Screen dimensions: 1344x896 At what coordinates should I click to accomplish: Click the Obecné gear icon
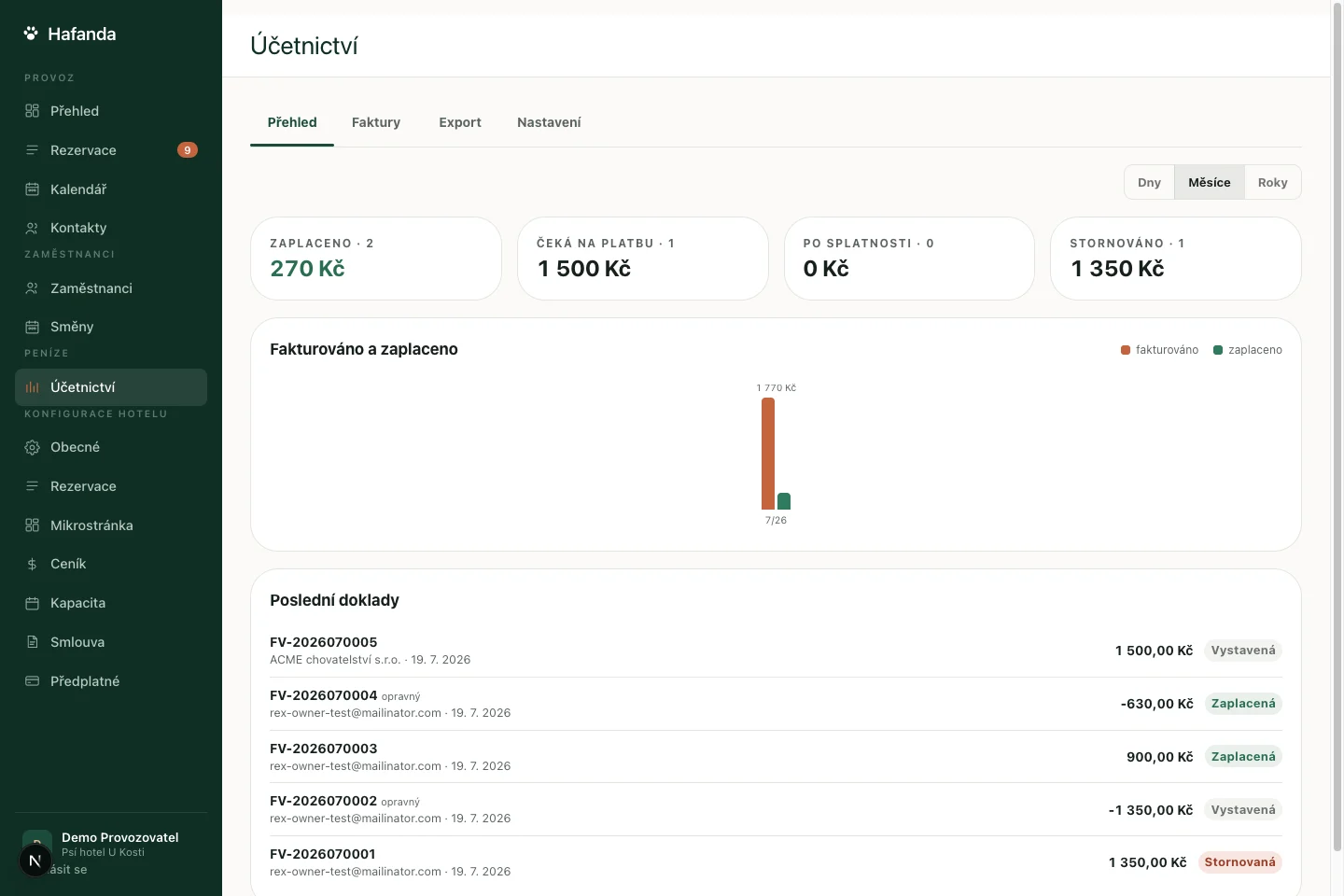(x=32, y=447)
